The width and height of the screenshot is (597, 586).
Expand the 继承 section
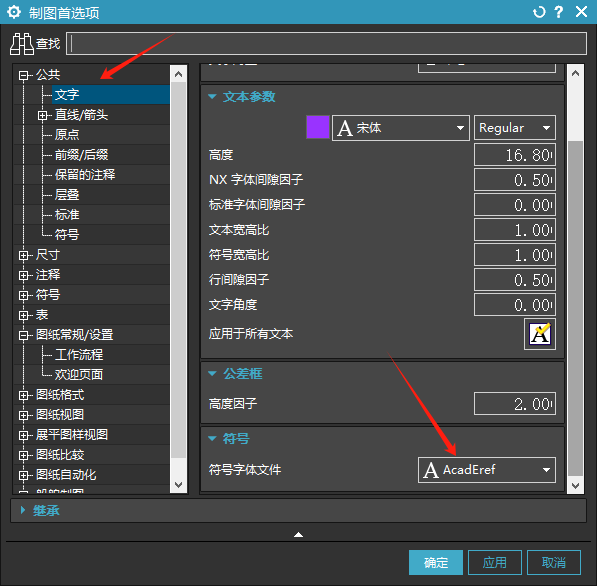click(23, 510)
